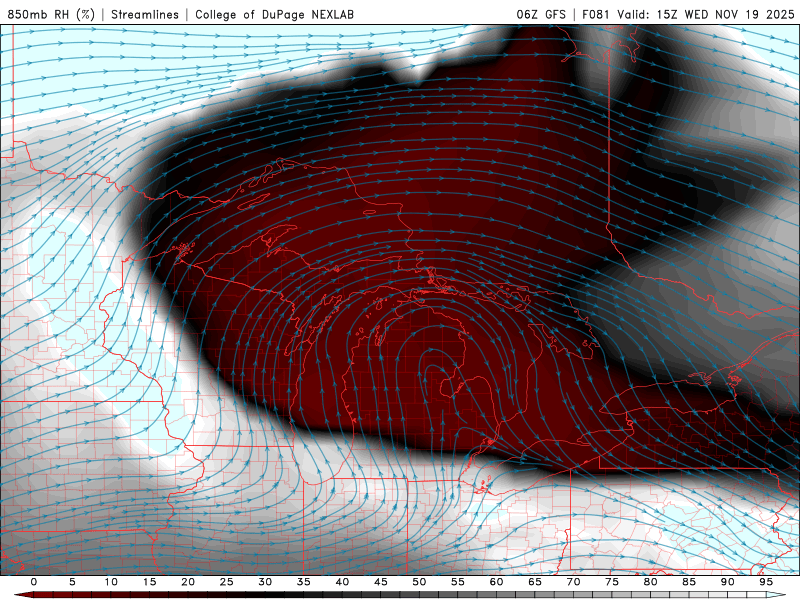Click the '55' value on the RH scale

(x=458, y=582)
